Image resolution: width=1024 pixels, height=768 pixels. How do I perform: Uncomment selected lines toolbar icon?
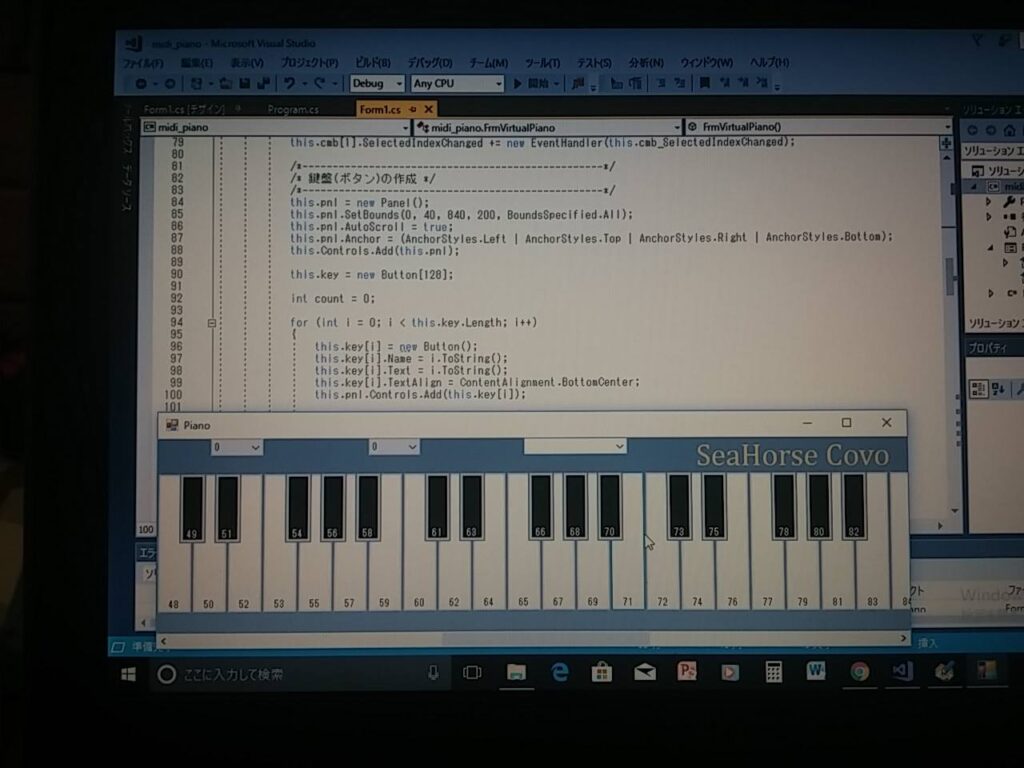click(x=680, y=83)
